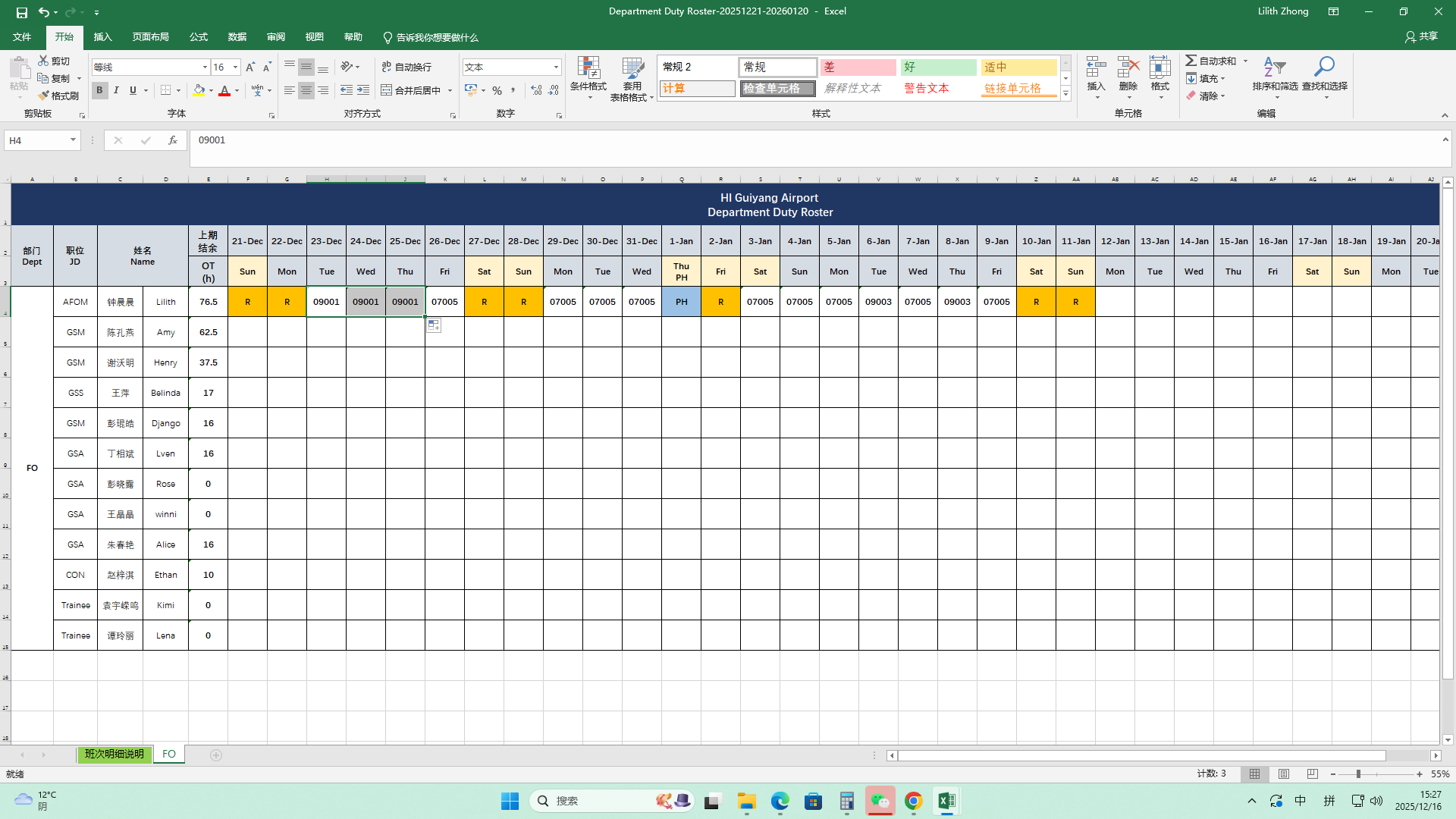
Task: Toggle Bold formatting
Action: click(99, 90)
